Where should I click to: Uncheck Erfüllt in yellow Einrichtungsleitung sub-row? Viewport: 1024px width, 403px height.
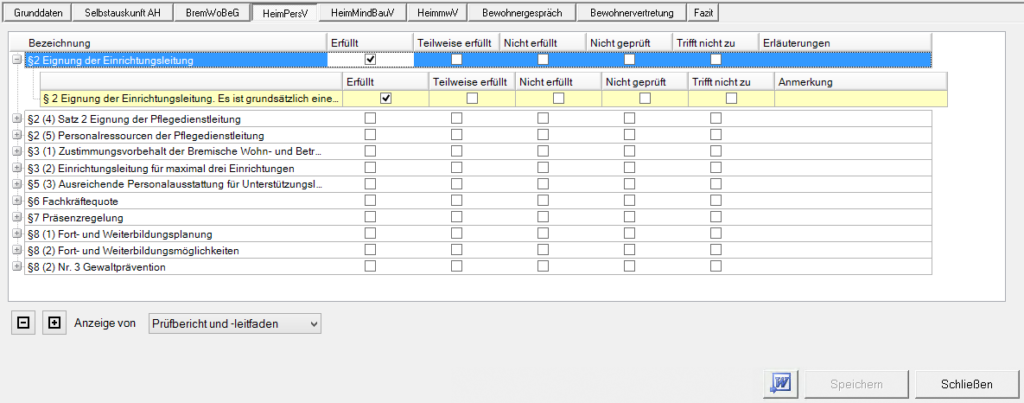(x=386, y=98)
